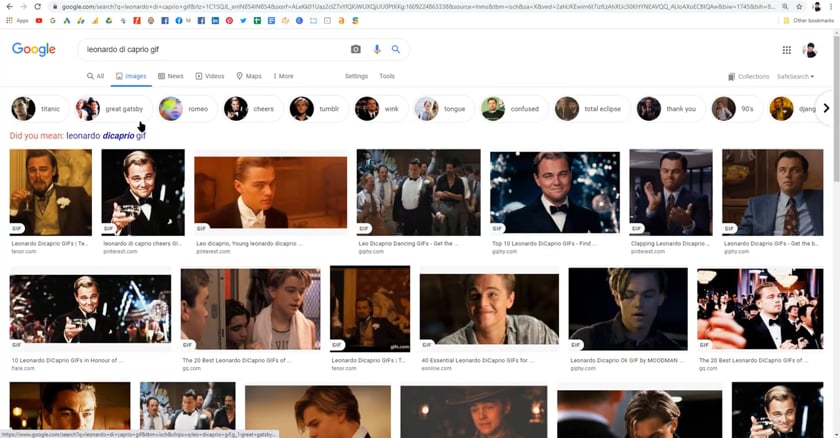Switch to the Maps tab
The image size is (840, 438).
pyautogui.click(x=249, y=76)
